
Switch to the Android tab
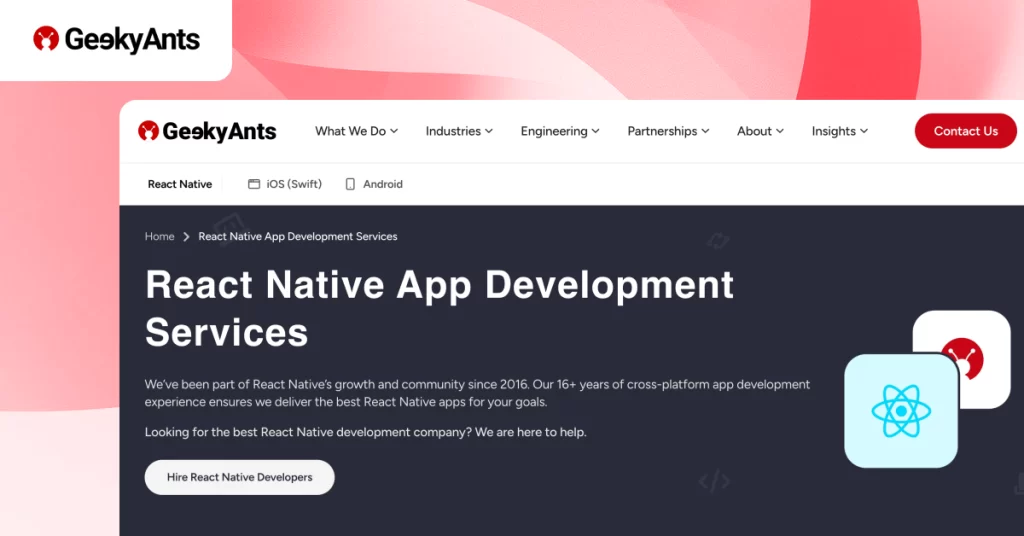pyautogui.click(x=374, y=184)
